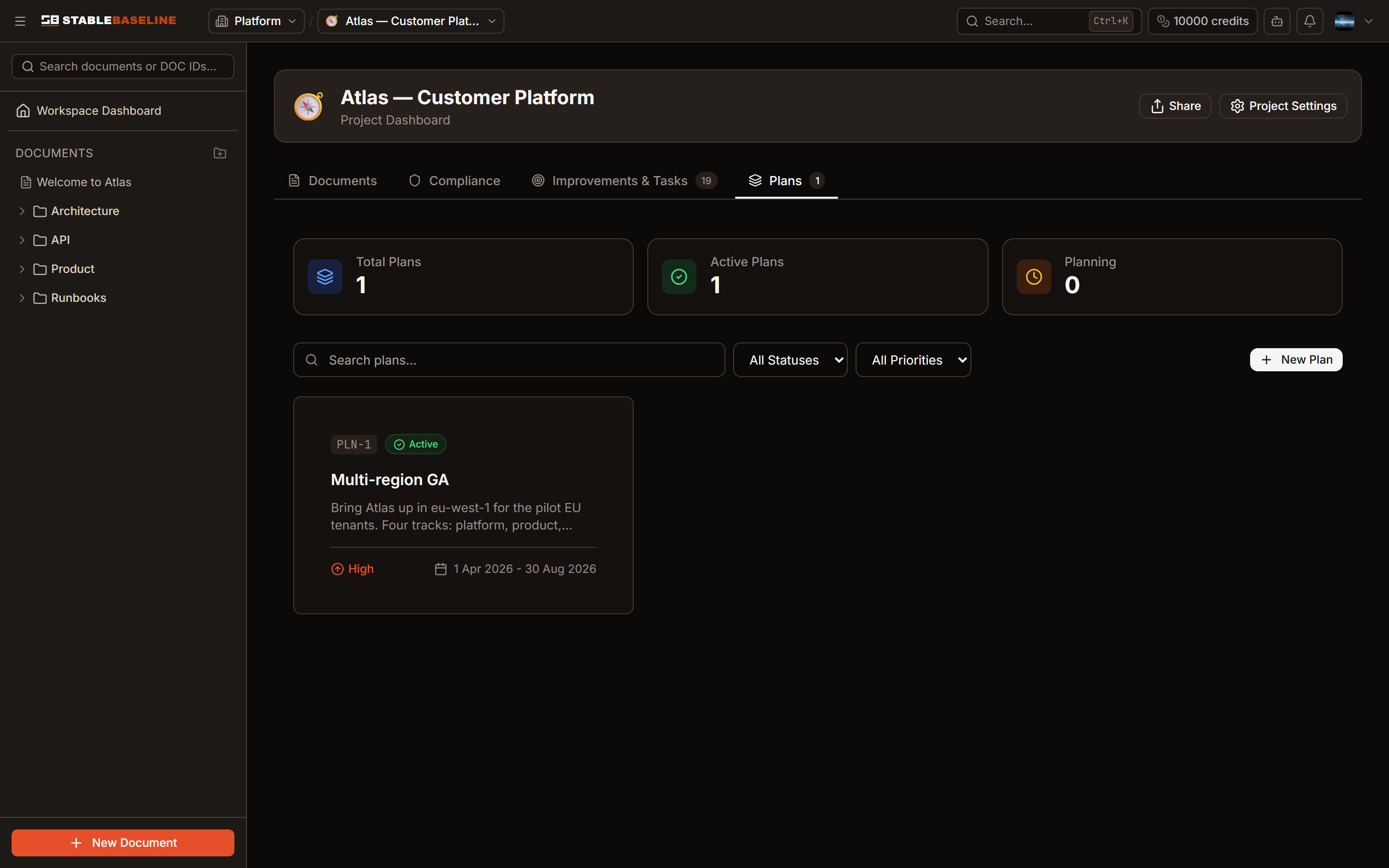Click the StableBaseline logo
Viewport: 1389px width, 868px height.
109,21
